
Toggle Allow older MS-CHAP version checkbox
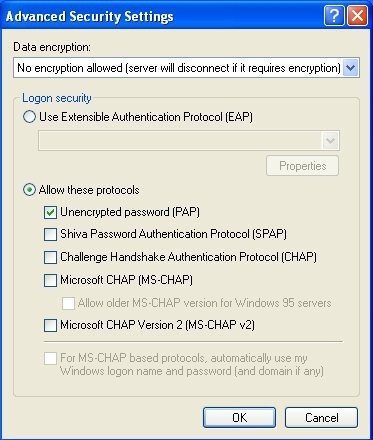click(x=68, y=303)
